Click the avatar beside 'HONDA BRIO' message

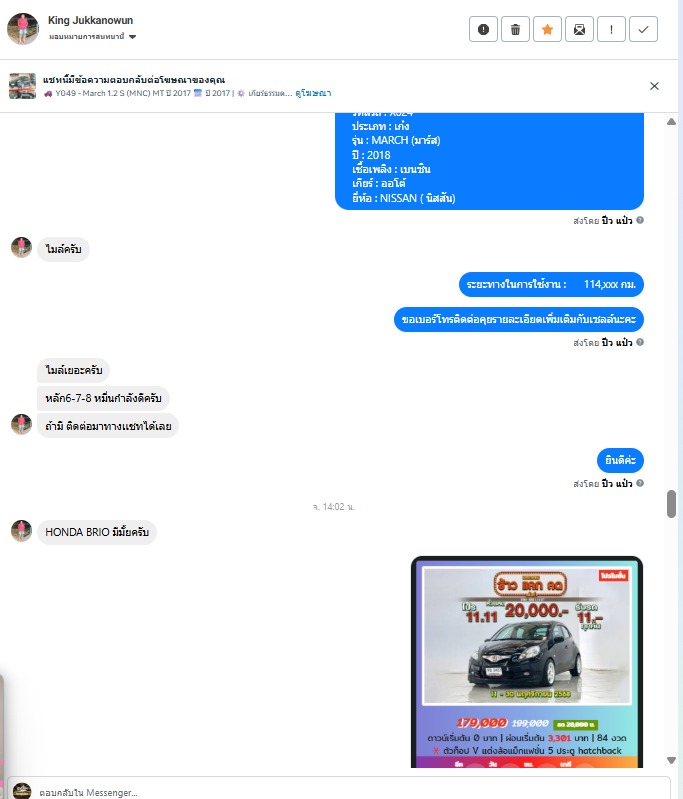(21, 530)
